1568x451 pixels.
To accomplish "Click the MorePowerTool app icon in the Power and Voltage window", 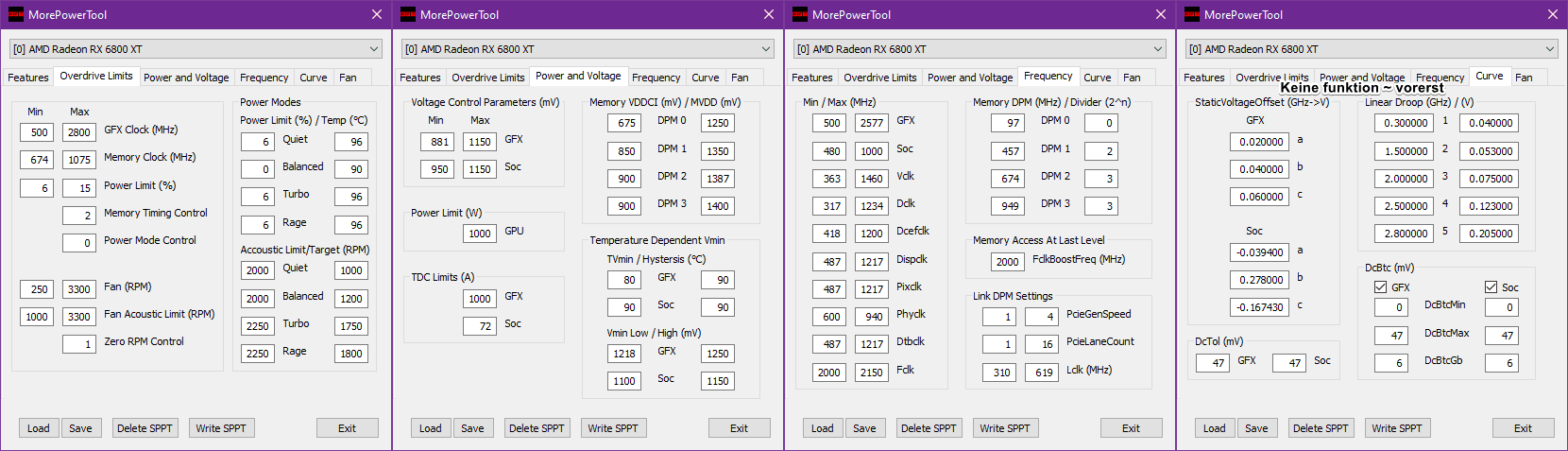I will click(x=407, y=14).
